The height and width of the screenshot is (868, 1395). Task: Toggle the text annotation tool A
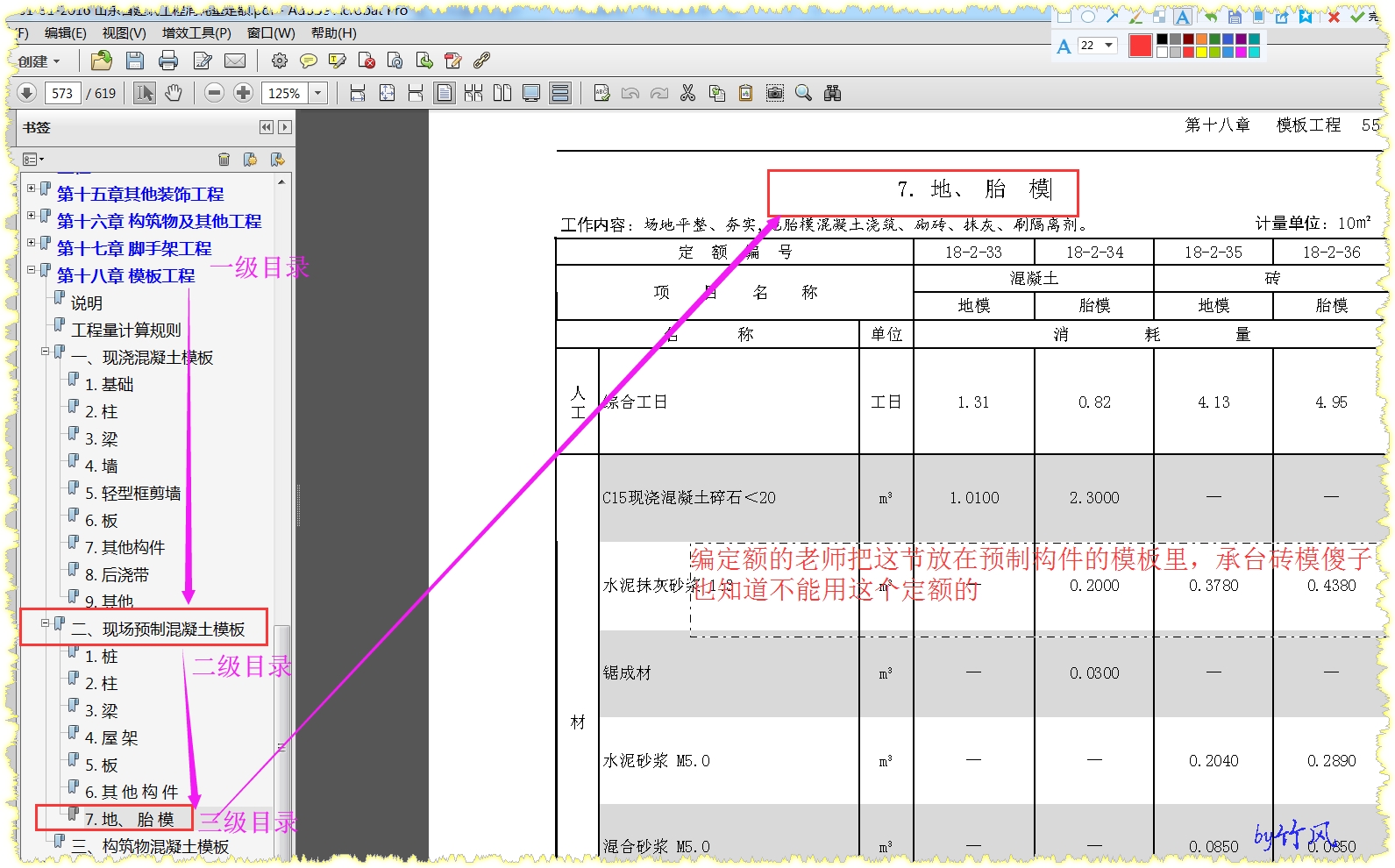[x=1182, y=17]
